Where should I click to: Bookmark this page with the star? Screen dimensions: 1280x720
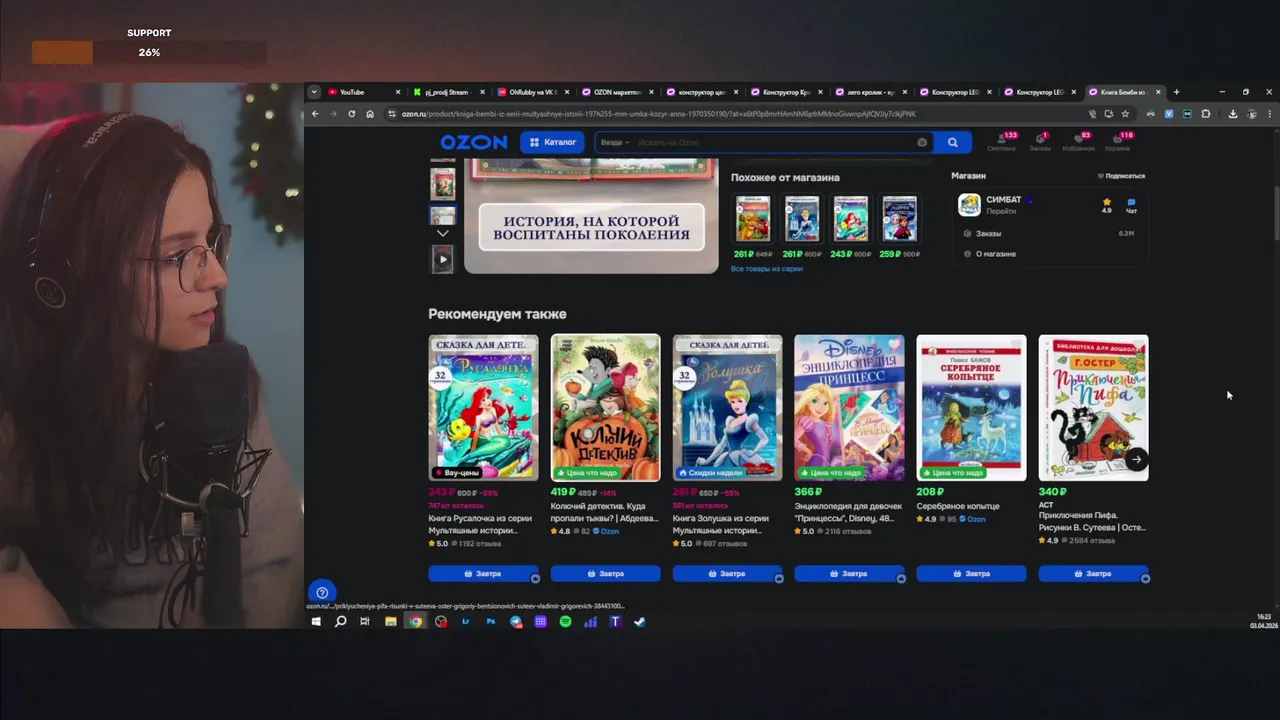[x=1125, y=114]
